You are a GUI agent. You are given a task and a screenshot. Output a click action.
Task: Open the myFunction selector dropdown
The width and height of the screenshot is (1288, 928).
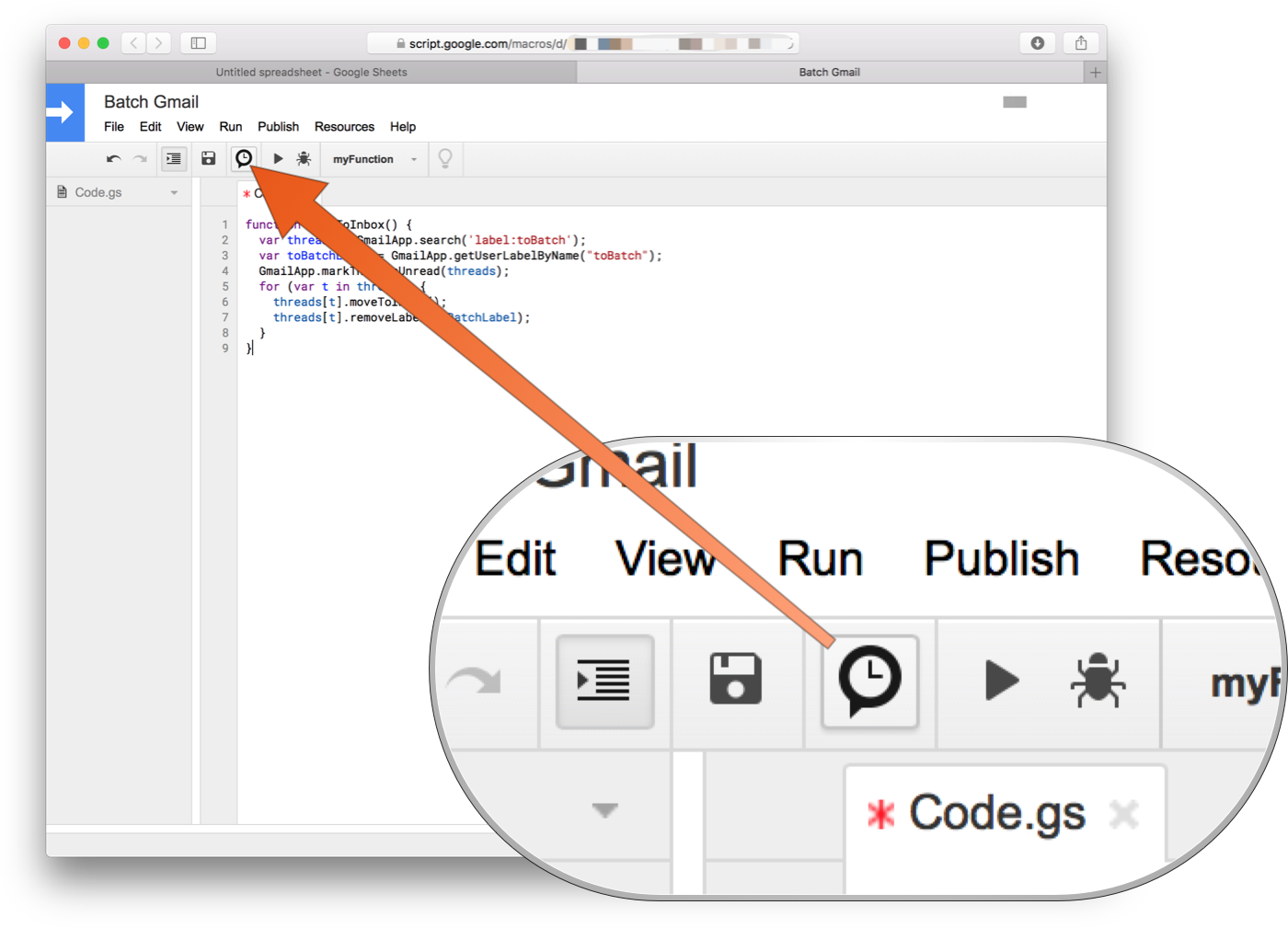pos(374,159)
